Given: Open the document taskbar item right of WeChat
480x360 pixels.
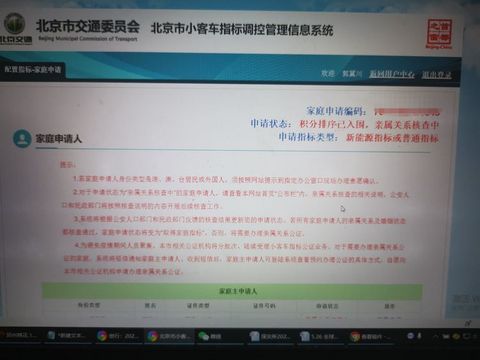Looking at the screenshot, I should (271, 336).
